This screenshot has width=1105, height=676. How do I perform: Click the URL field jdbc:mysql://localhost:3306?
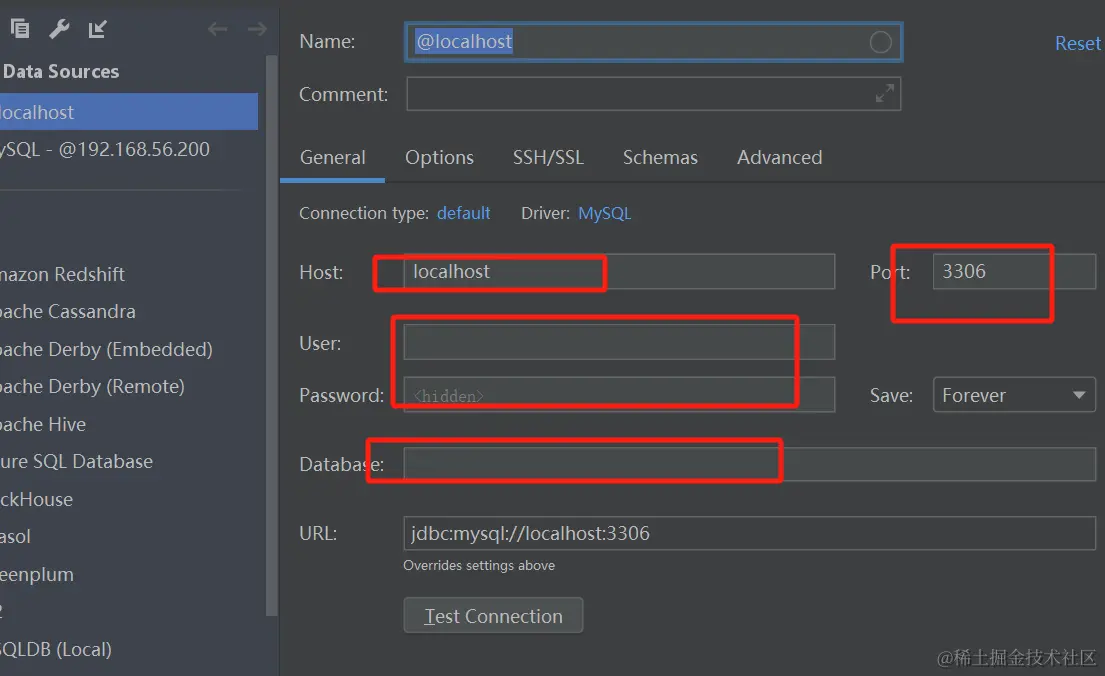click(749, 533)
